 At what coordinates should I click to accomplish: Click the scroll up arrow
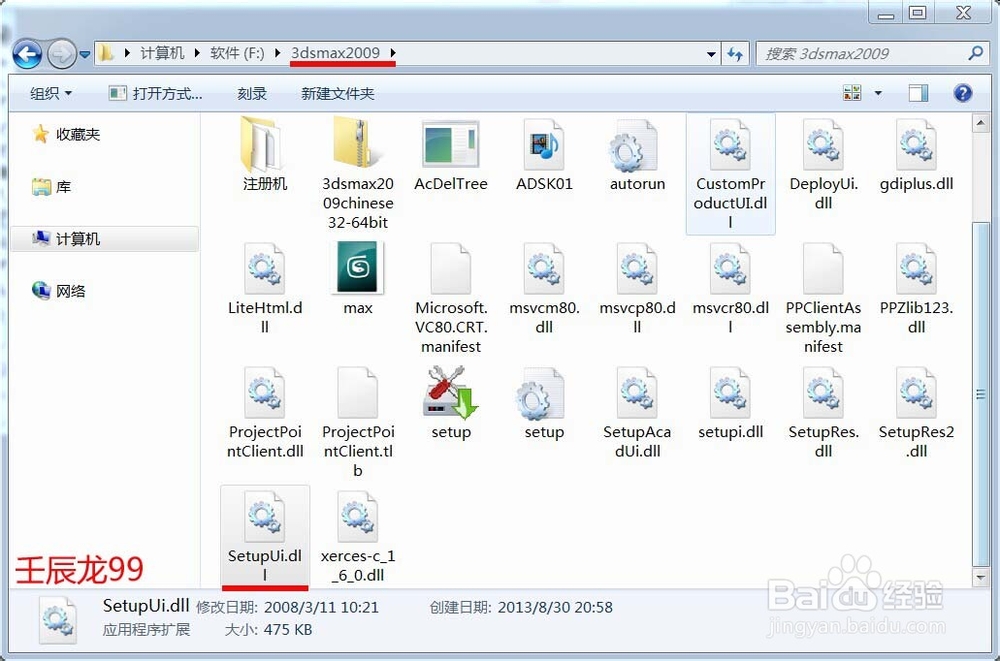click(x=981, y=122)
